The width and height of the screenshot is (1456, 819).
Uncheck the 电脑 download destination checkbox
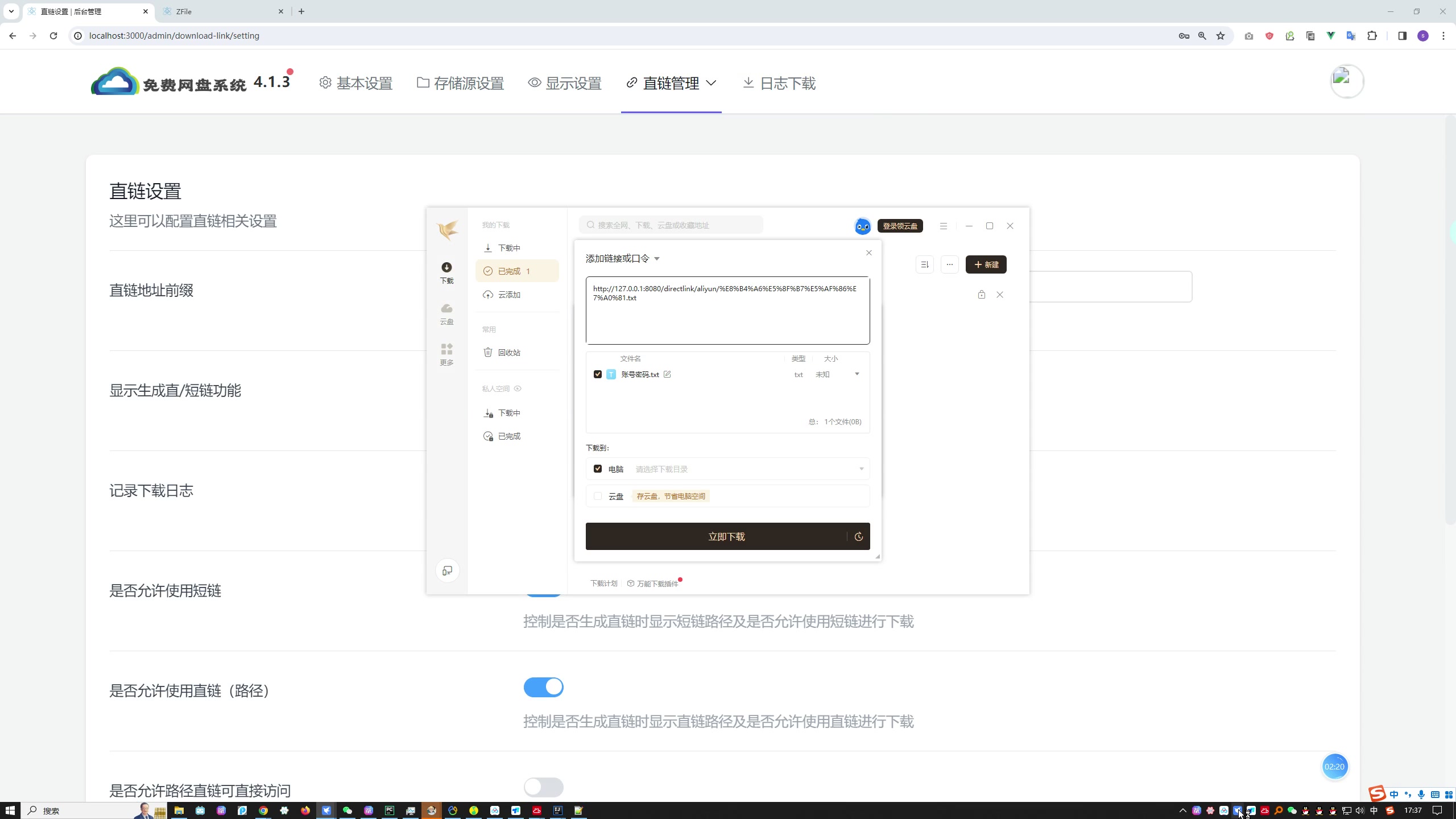pos(598,469)
